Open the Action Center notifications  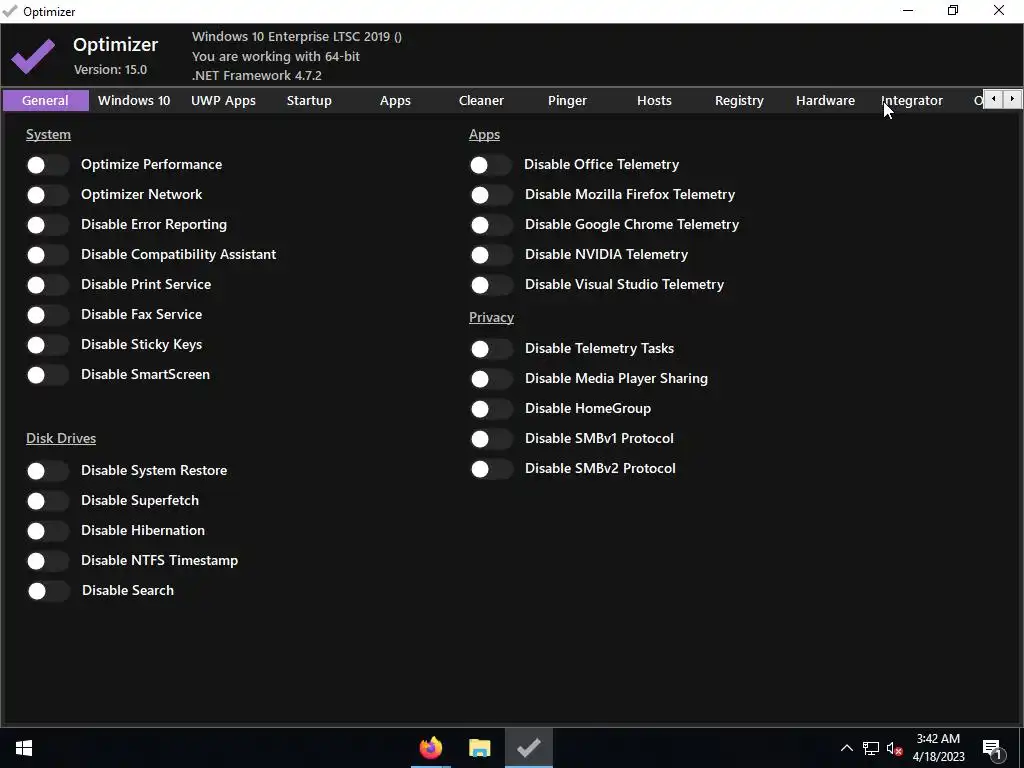[993, 748]
